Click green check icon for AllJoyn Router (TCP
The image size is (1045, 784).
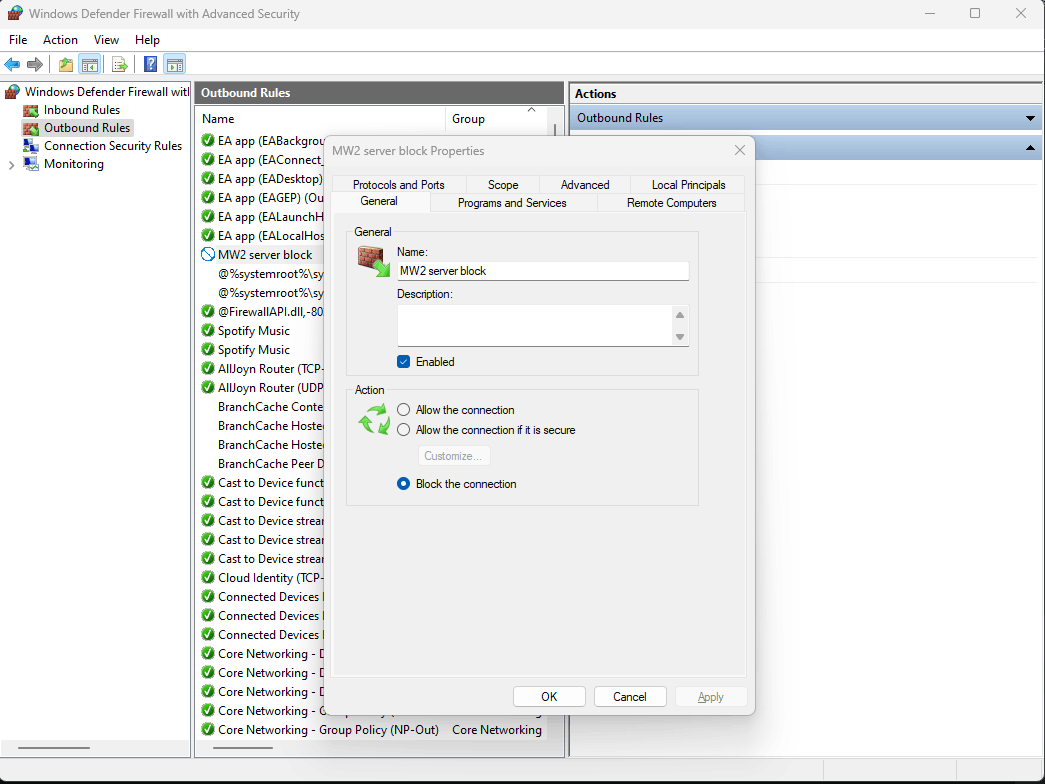tap(208, 369)
